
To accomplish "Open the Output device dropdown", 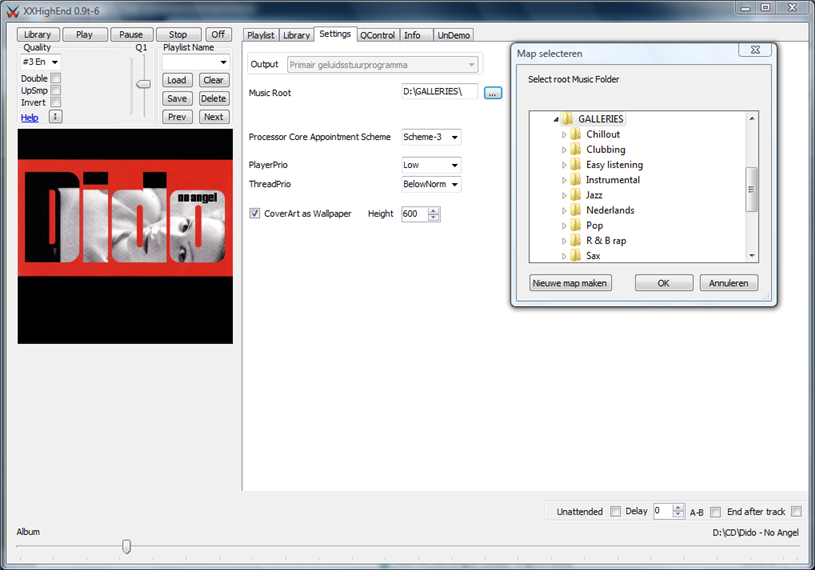I will 383,65.
